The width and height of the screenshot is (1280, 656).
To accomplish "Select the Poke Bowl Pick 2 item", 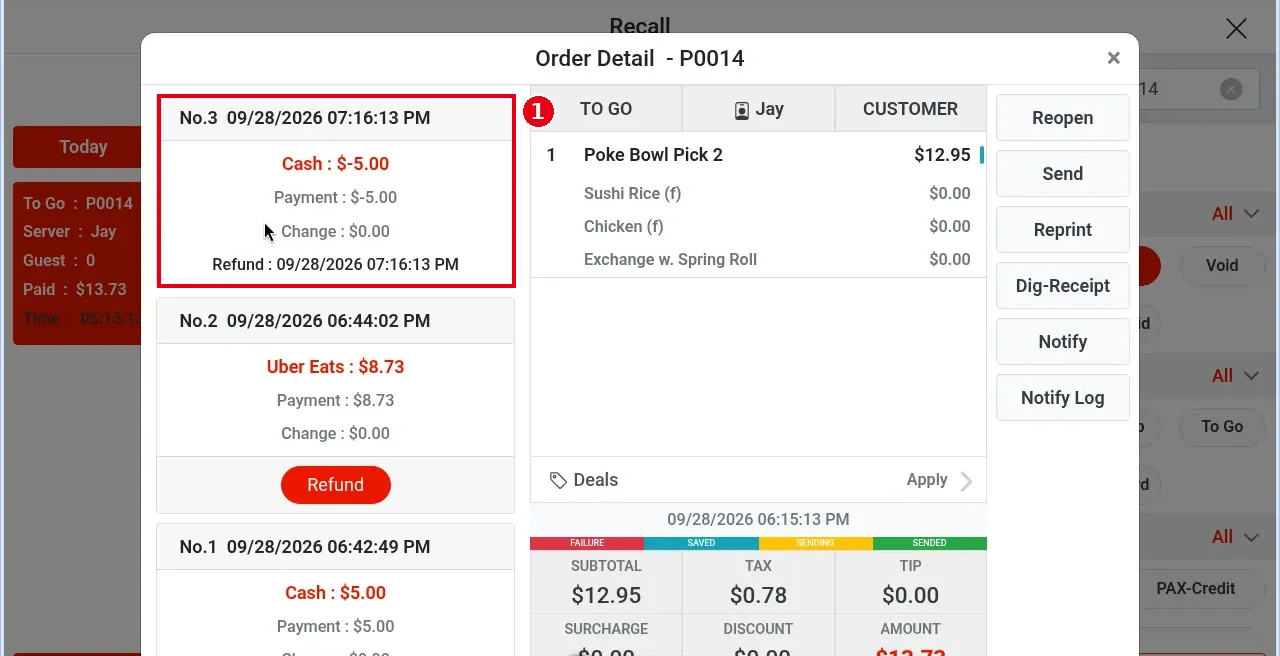I will point(758,155).
